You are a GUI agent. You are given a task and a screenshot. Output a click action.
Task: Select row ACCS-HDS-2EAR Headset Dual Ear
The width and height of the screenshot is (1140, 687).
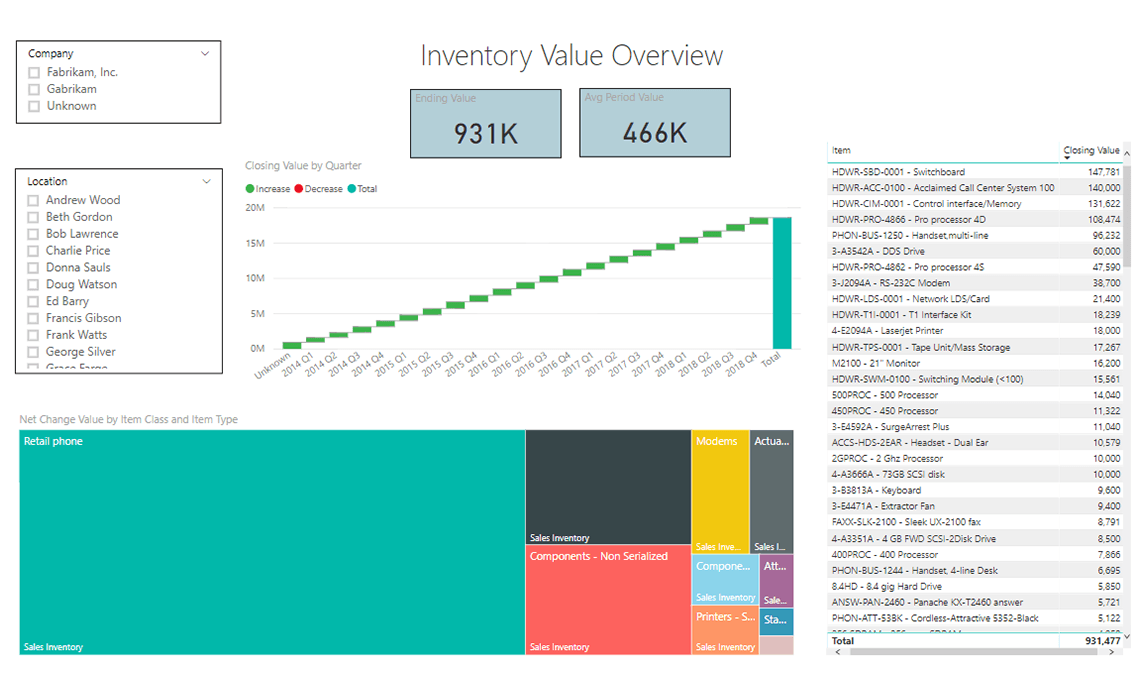point(976,443)
